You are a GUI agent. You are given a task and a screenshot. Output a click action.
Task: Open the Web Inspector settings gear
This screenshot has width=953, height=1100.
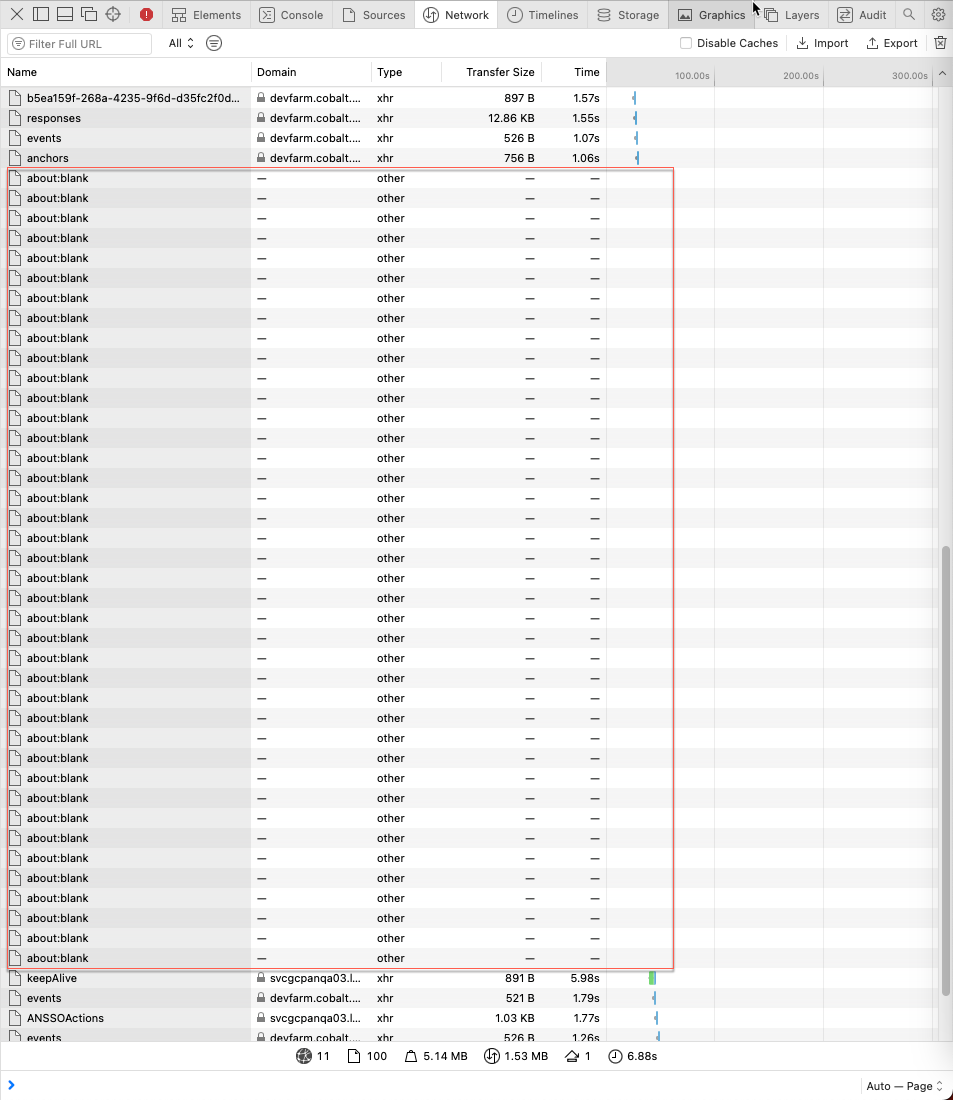point(938,14)
